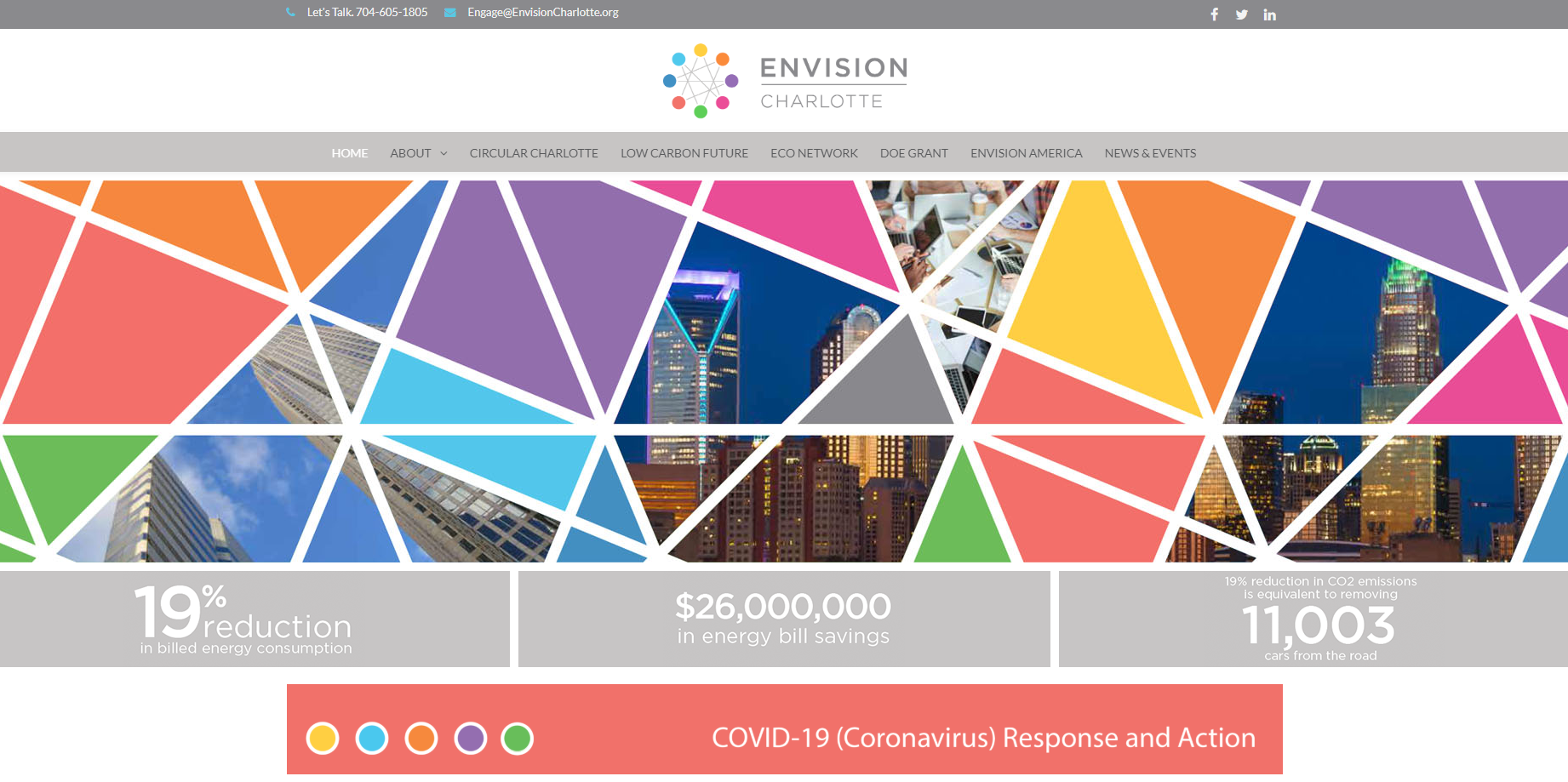Open COVID-19 Response and Action link

pyautogui.click(x=983, y=737)
